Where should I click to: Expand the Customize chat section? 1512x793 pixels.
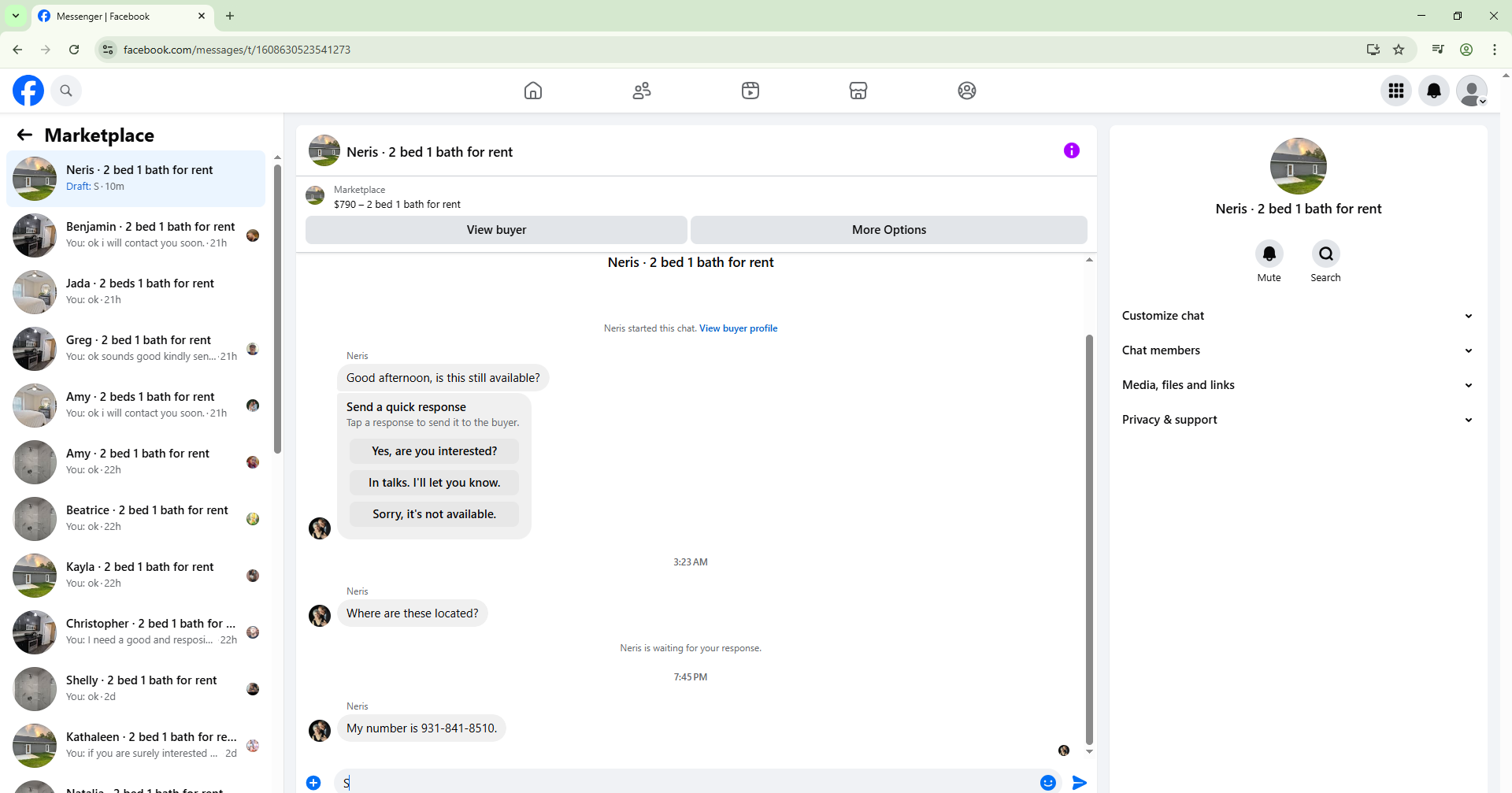(1297, 316)
